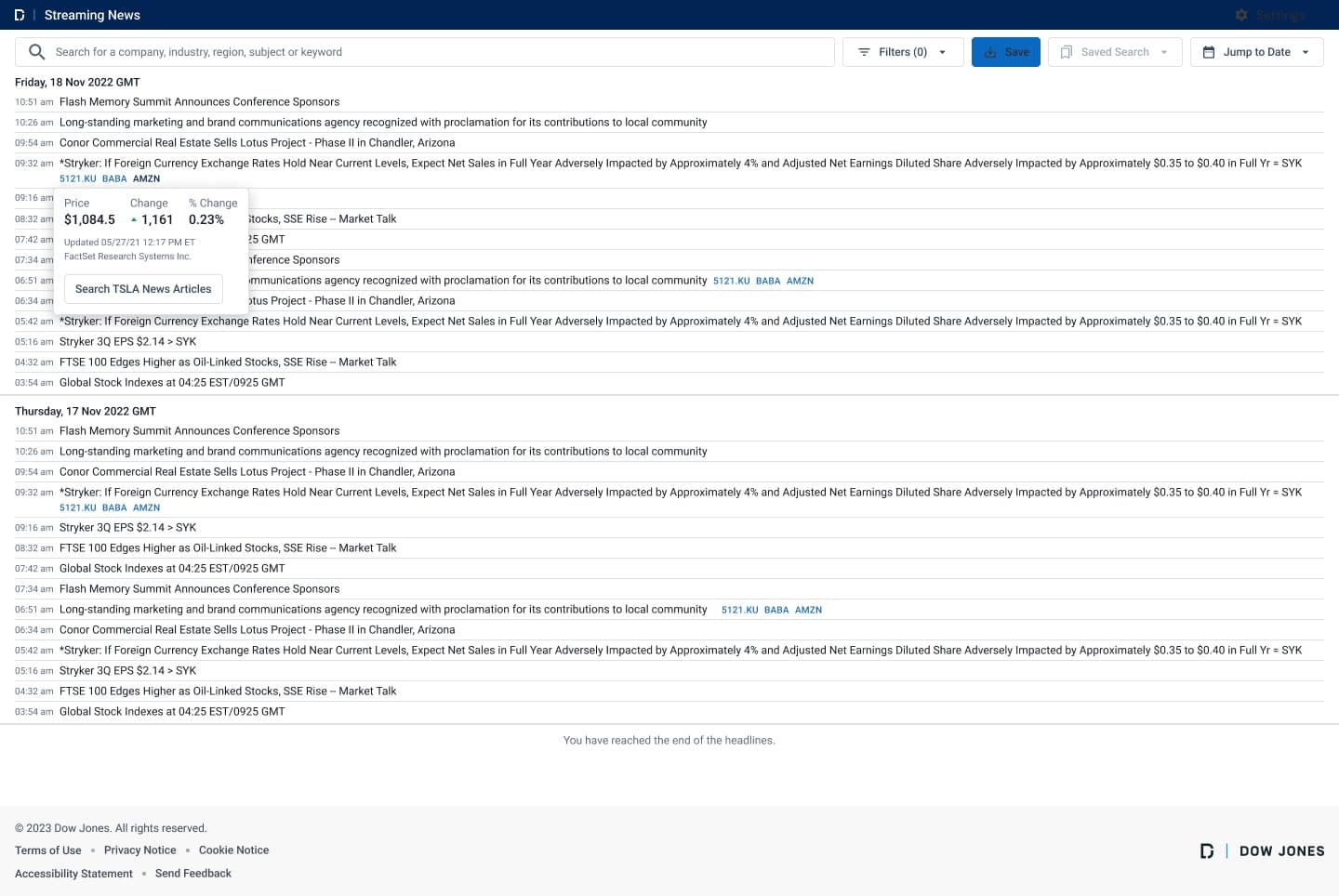Viewport: 1339px width, 896px height.
Task: Open Friday's 03:54 am Global Stock Indexes headline
Action: click(x=172, y=383)
